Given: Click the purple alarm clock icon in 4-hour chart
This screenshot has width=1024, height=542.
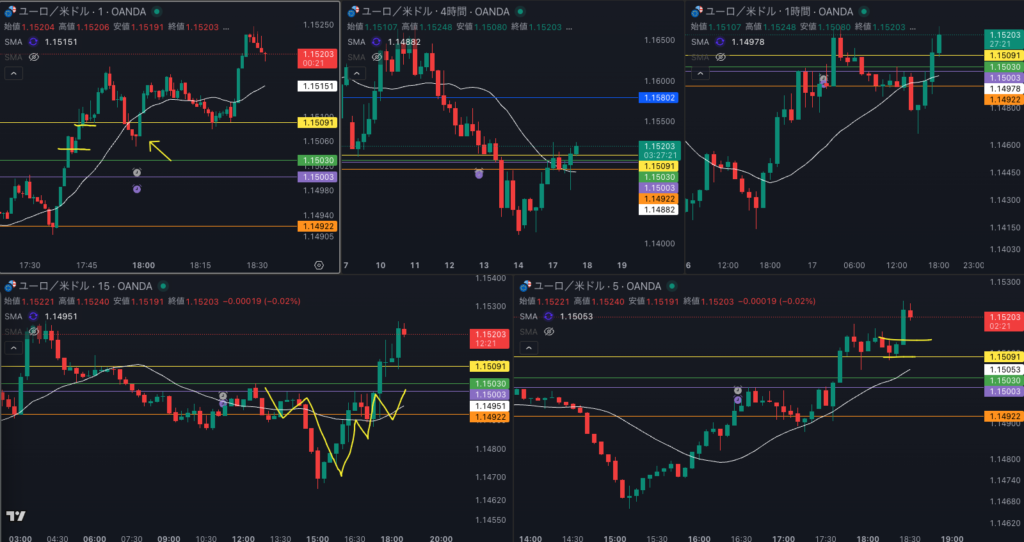Looking at the screenshot, I should coord(479,173).
